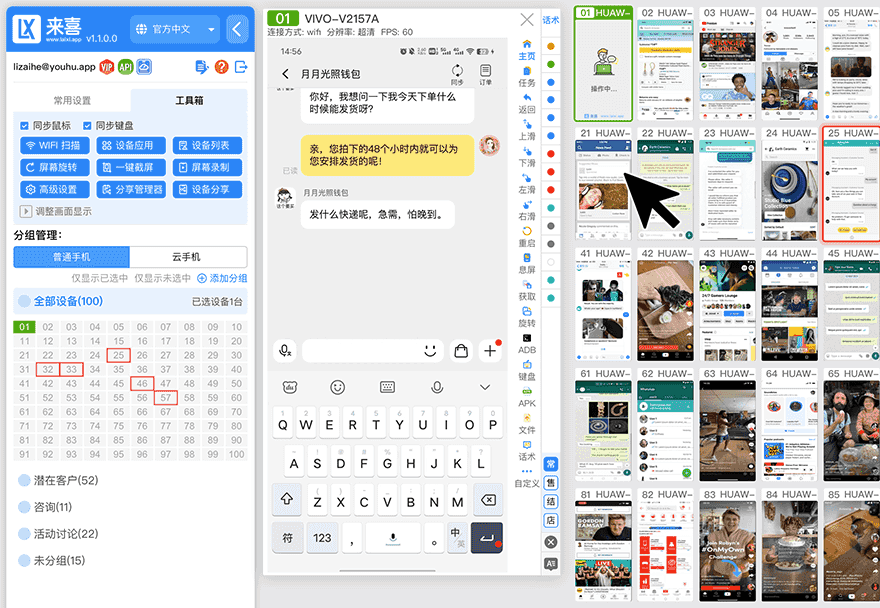Expand the 调整画面显示 section
The width and height of the screenshot is (880, 608).
click(x=60, y=211)
